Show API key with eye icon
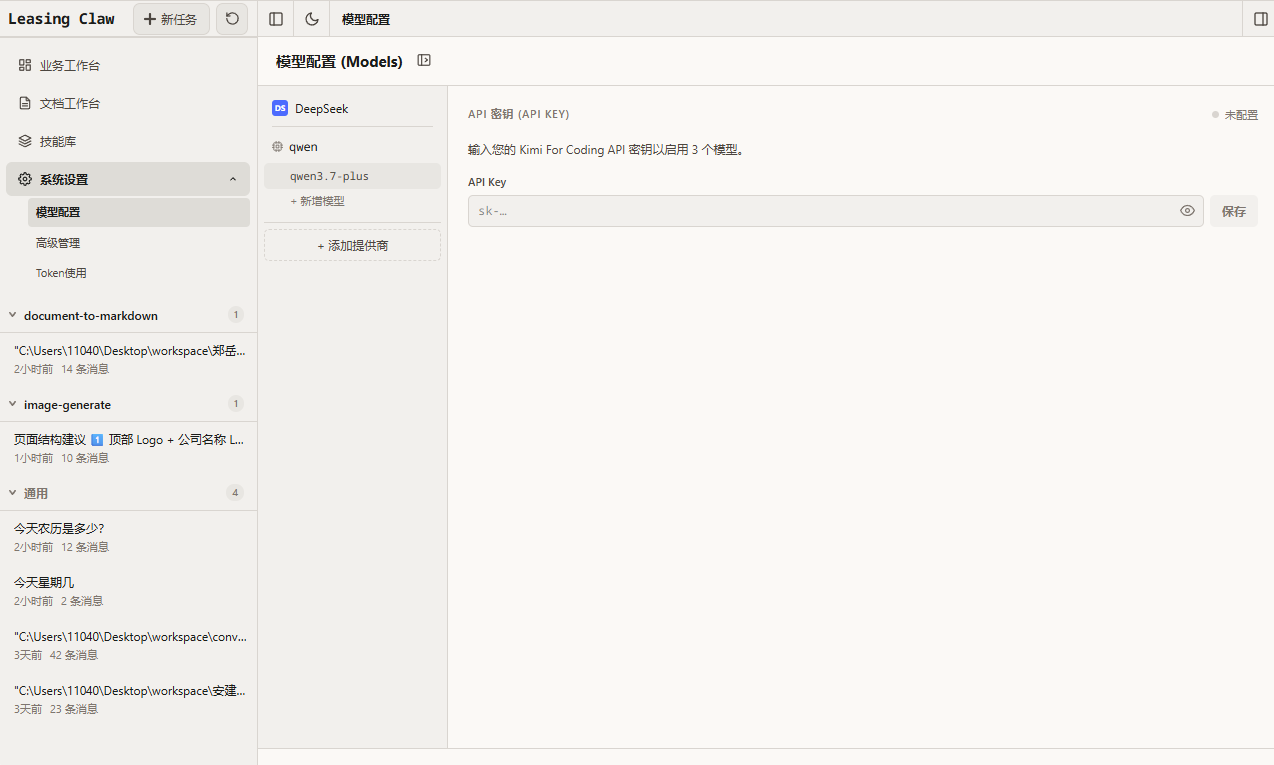 (x=1187, y=211)
